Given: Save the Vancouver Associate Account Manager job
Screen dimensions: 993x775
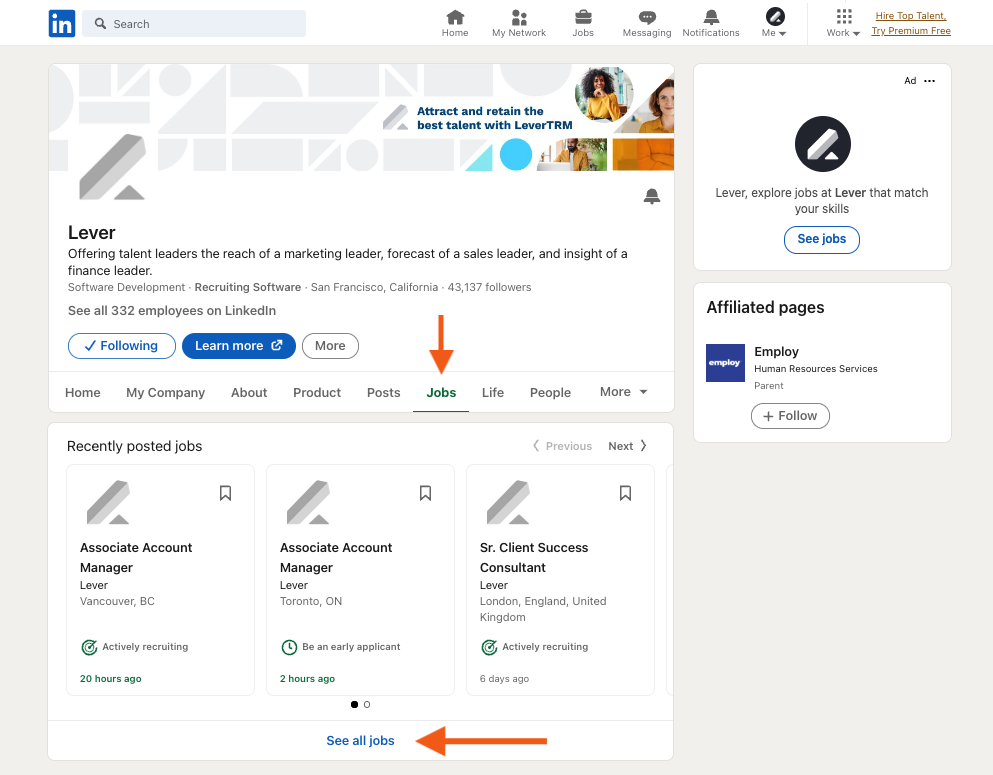Looking at the screenshot, I should tap(225, 493).
